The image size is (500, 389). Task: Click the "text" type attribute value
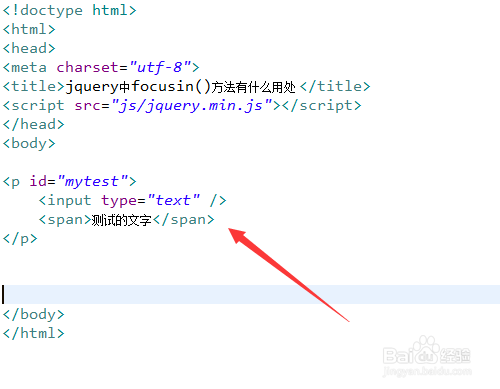pyautogui.click(x=173, y=200)
